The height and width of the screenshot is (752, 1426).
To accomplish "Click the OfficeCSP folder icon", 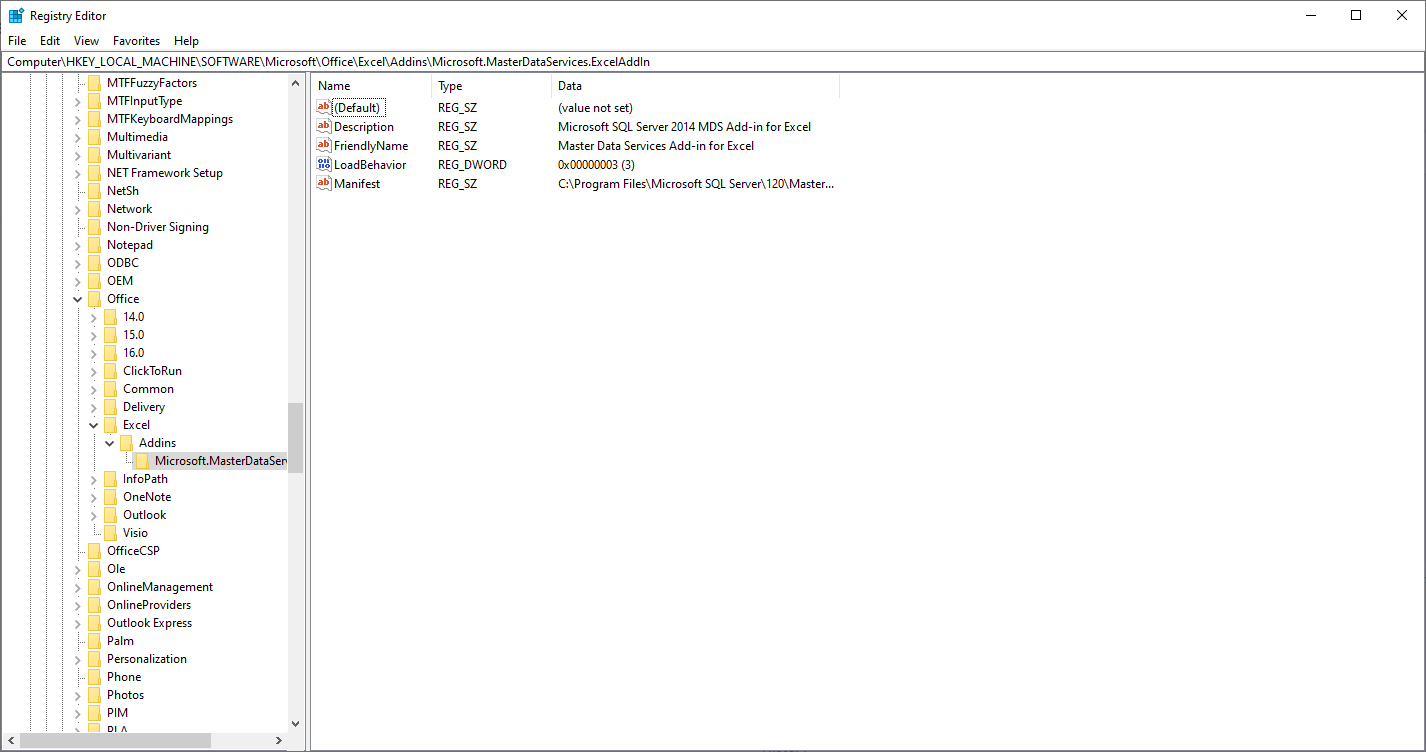I will click(x=95, y=551).
